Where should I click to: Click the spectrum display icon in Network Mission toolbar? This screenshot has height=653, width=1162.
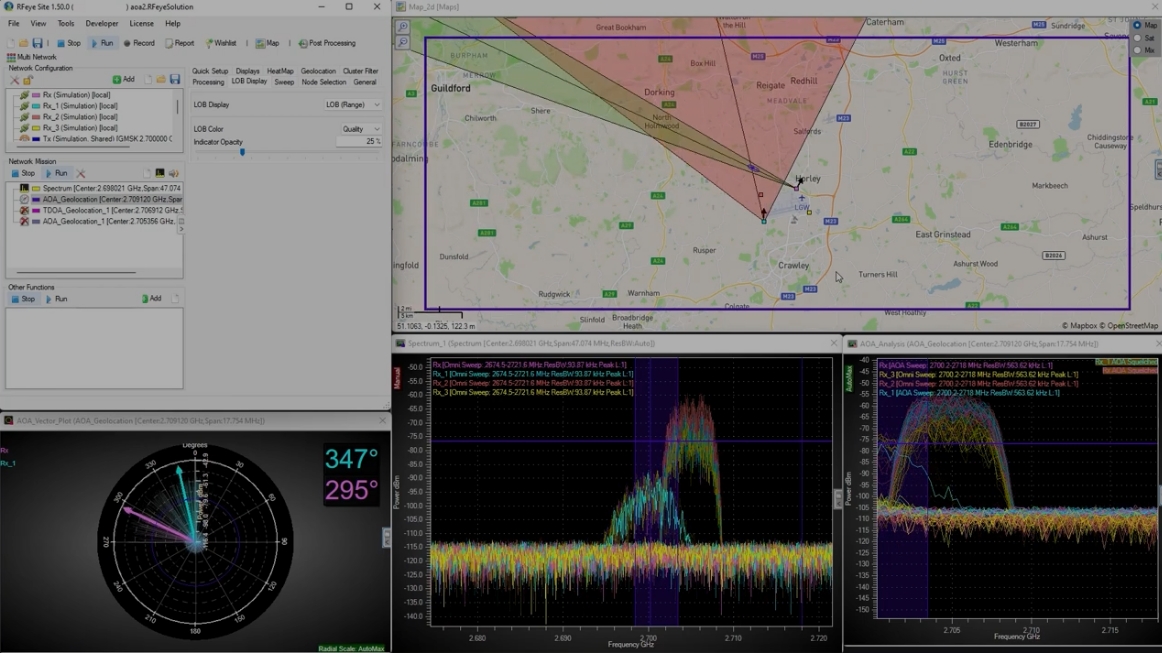[x=159, y=173]
